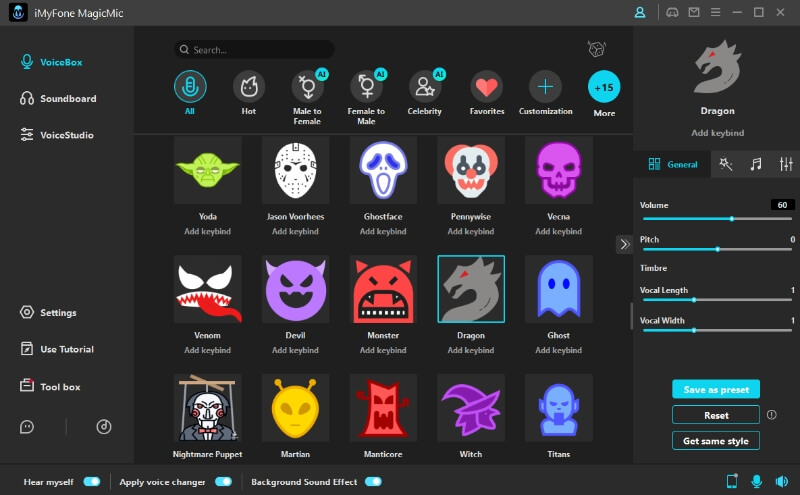Open Use Tutorial from the sidebar
800x495 pixels.
57,349
